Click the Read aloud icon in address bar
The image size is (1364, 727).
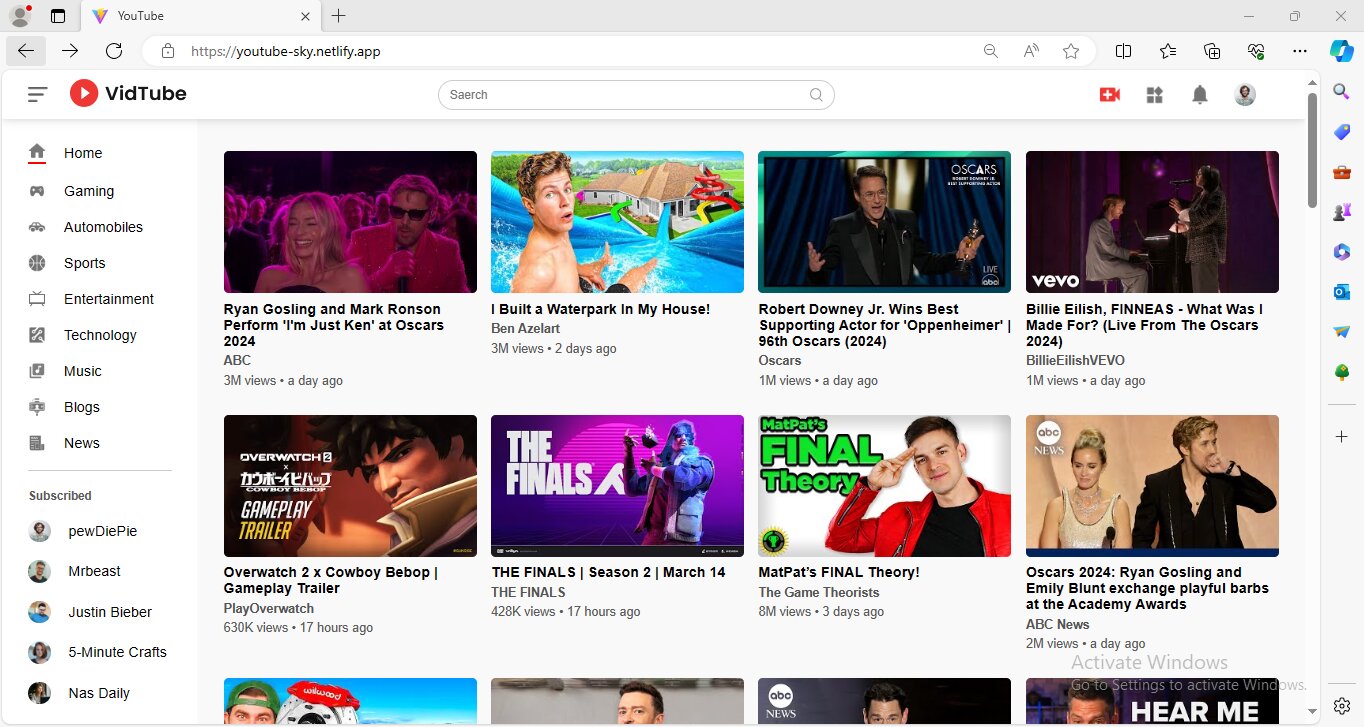click(x=1031, y=51)
